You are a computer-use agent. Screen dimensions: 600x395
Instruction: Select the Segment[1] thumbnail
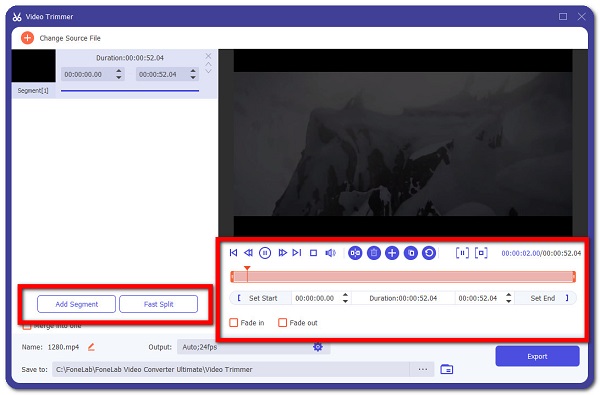34,65
